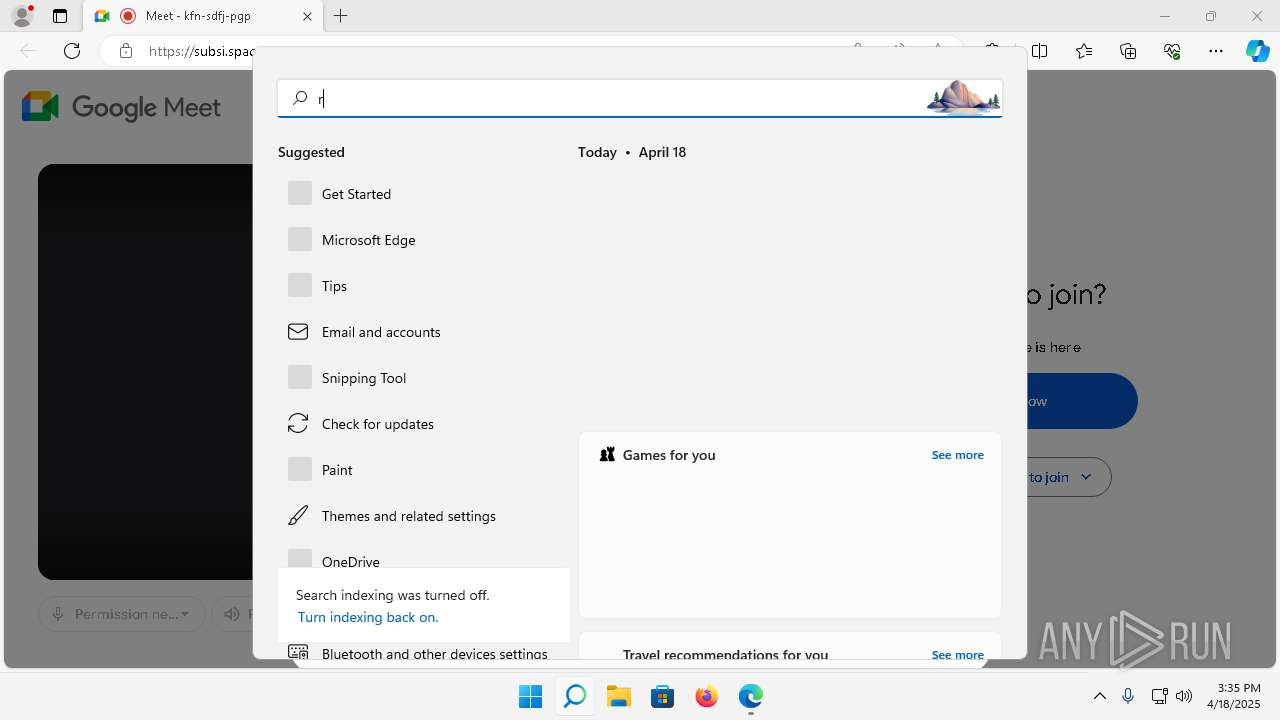Go back to the previous page
1280x720 pixels.
28,51
